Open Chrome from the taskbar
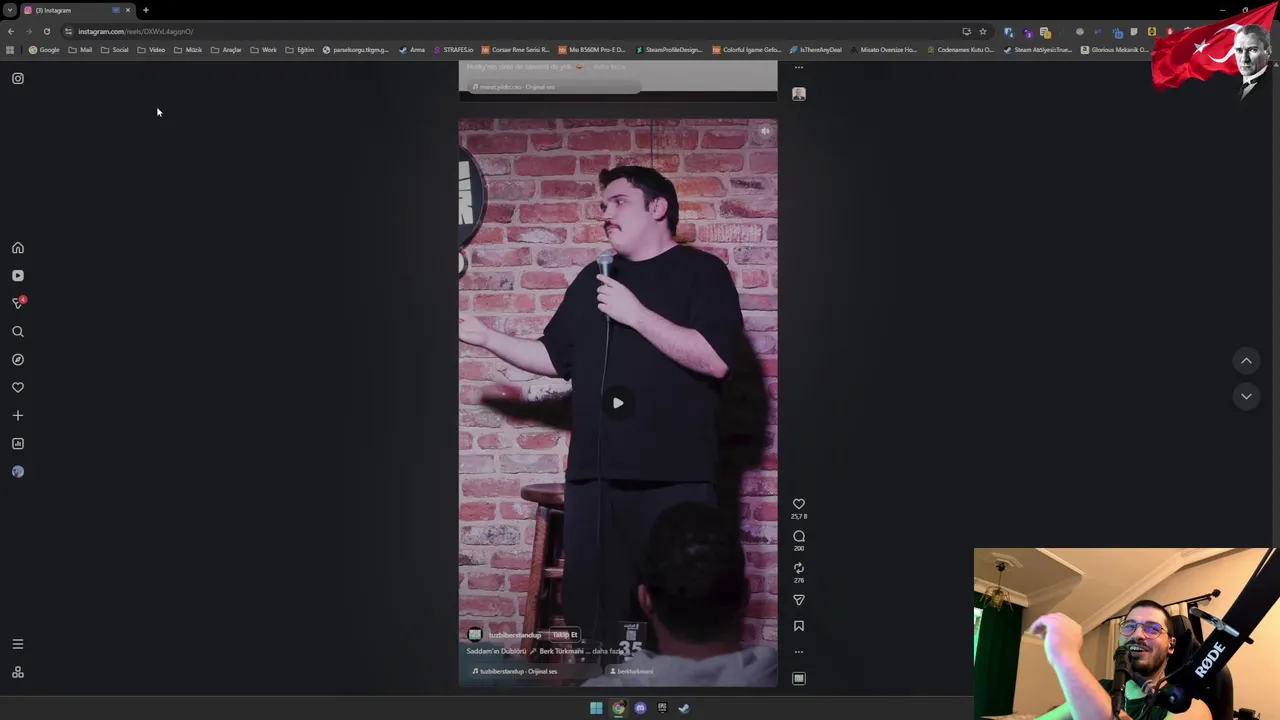The width and height of the screenshot is (1280, 720). (x=618, y=708)
